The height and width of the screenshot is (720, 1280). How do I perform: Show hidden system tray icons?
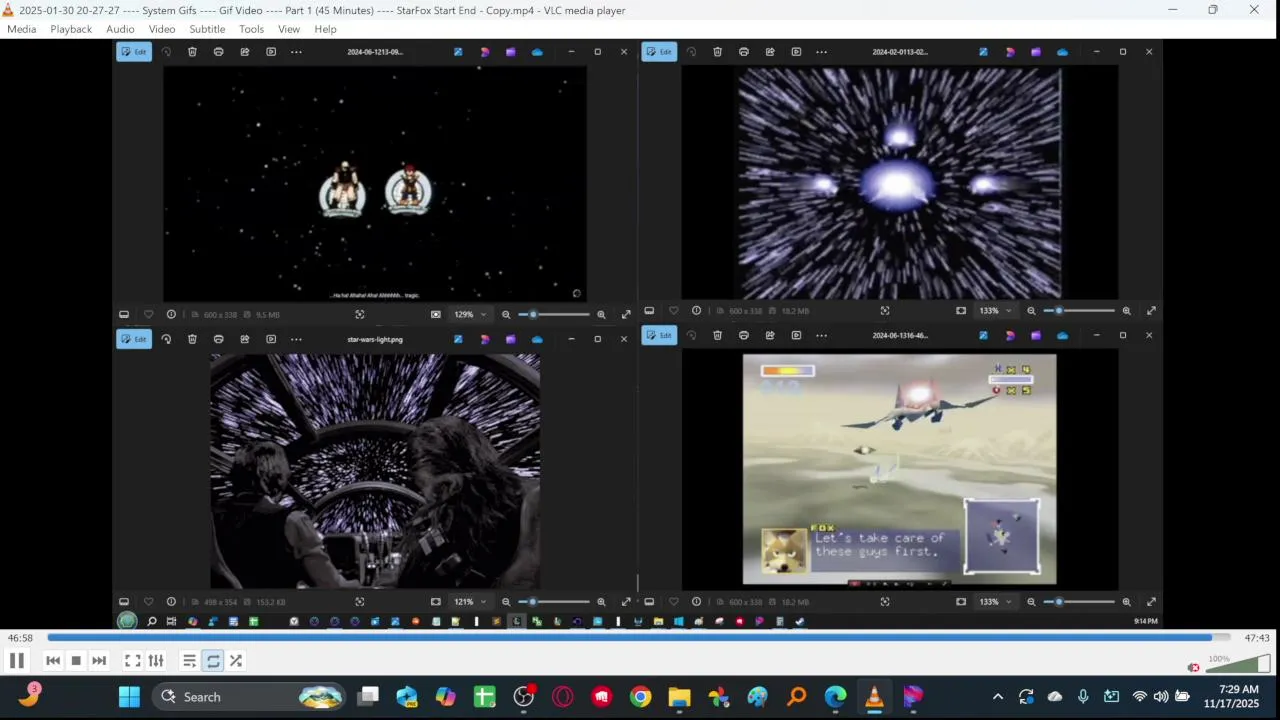(997, 697)
